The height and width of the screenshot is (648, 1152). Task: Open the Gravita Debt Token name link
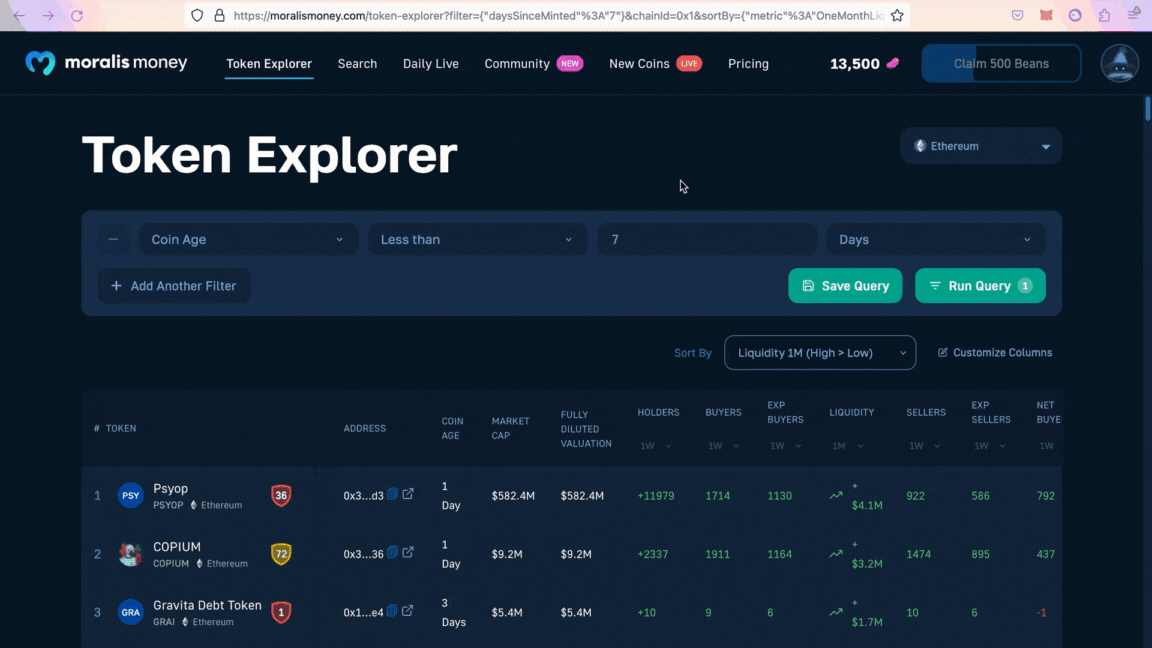click(207, 605)
